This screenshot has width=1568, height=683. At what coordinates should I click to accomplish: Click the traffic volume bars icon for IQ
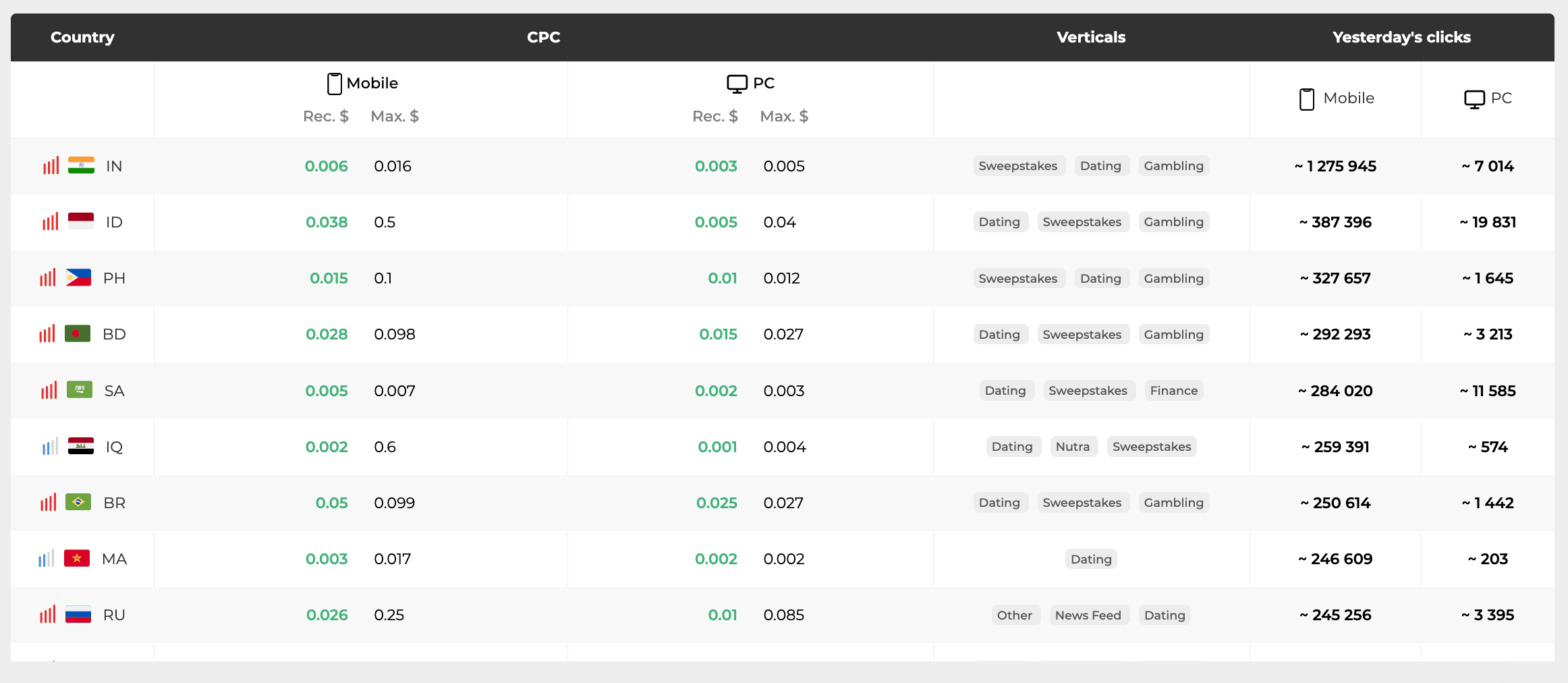click(50, 447)
